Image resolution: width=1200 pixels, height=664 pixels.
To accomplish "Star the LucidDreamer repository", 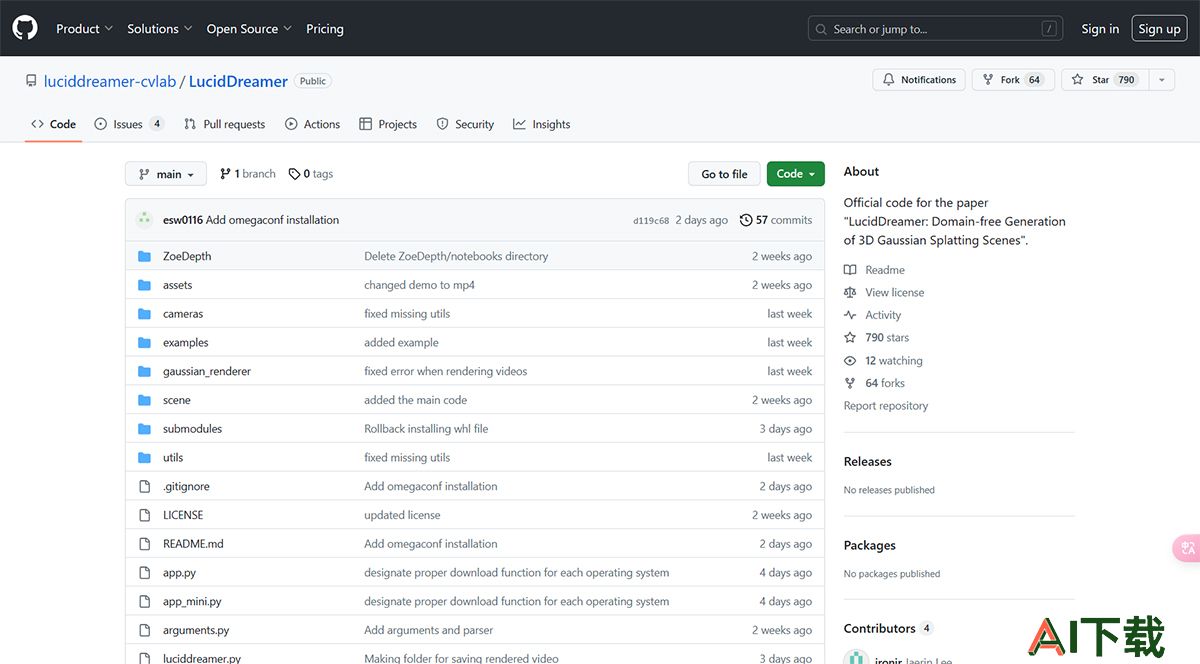I will pyautogui.click(x=1104, y=80).
